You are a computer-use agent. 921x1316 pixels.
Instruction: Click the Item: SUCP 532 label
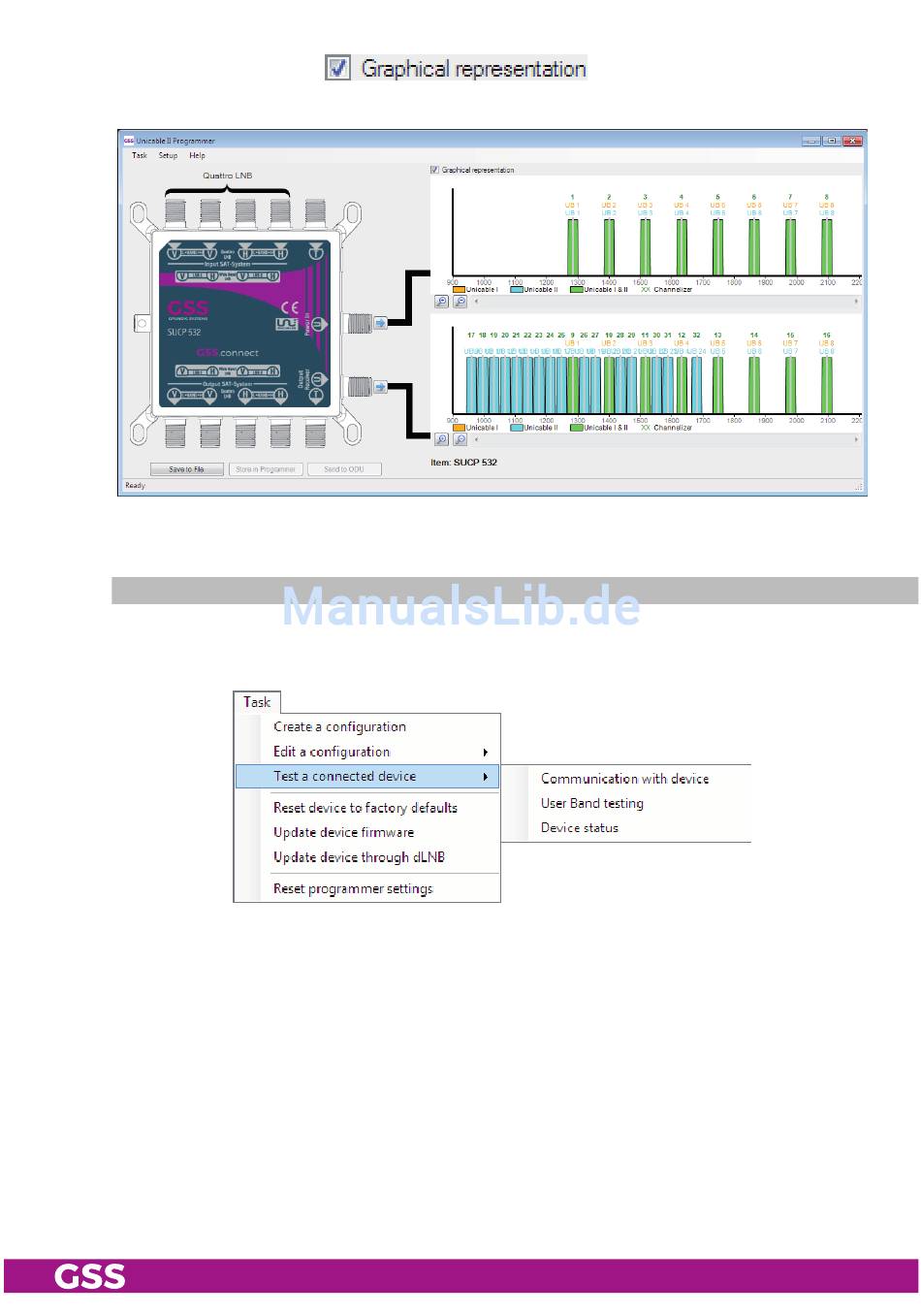click(463, 463)
